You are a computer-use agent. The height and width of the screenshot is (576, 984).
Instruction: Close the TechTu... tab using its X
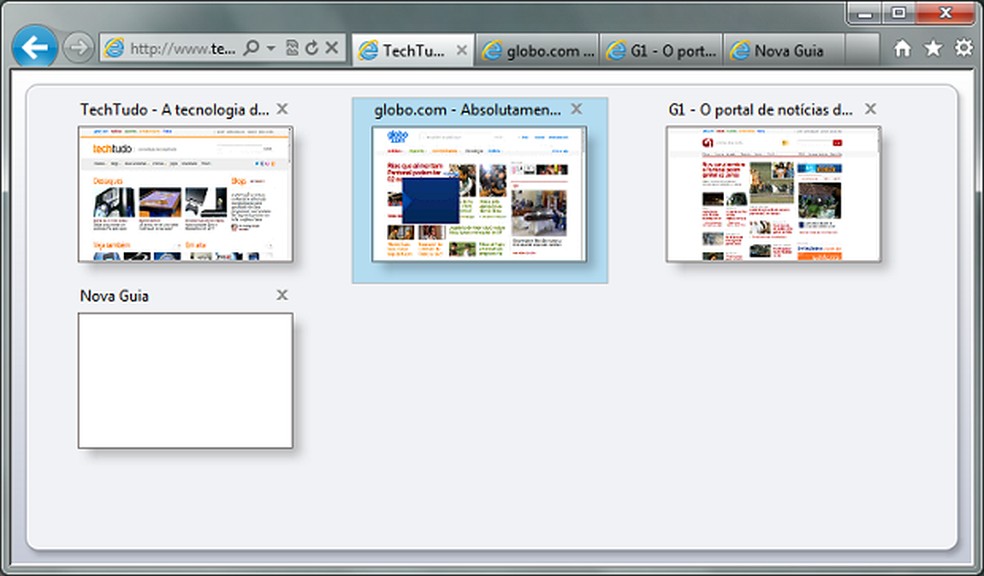pyautogui.click(x=461, y=50)
